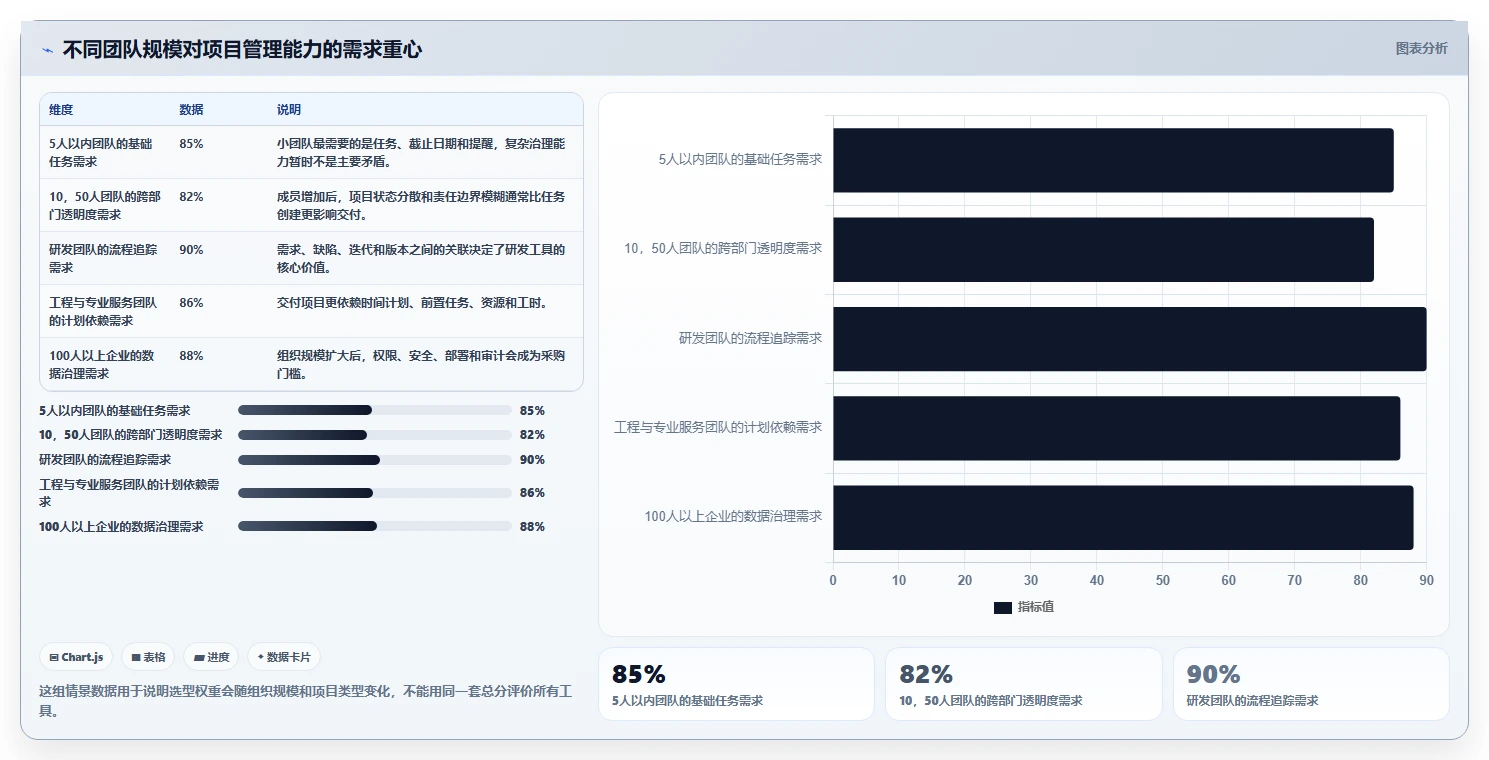Click the 指标值 legend label

[x=1036, y=607]
